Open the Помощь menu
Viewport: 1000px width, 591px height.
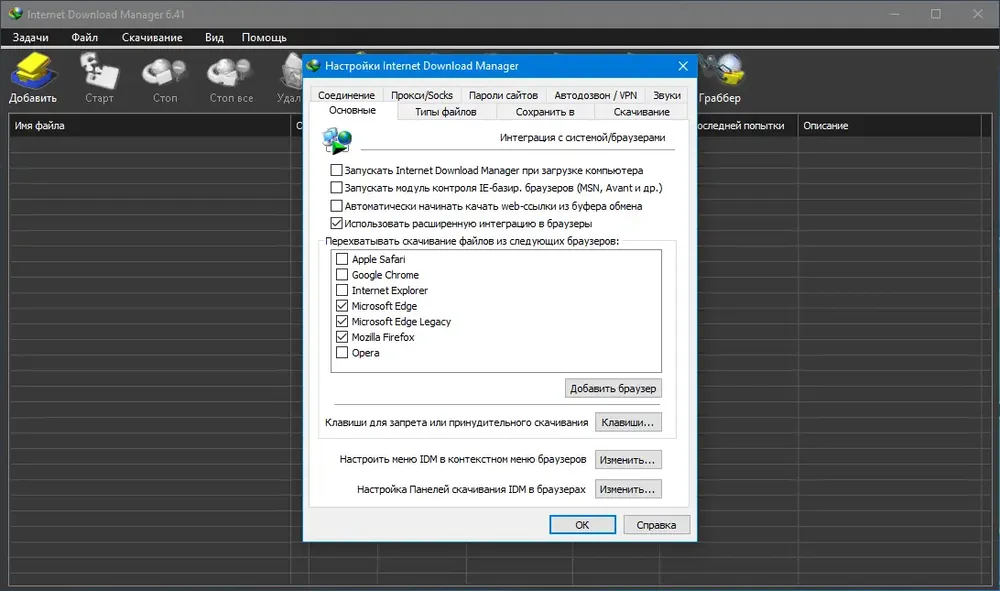[264, 38]
